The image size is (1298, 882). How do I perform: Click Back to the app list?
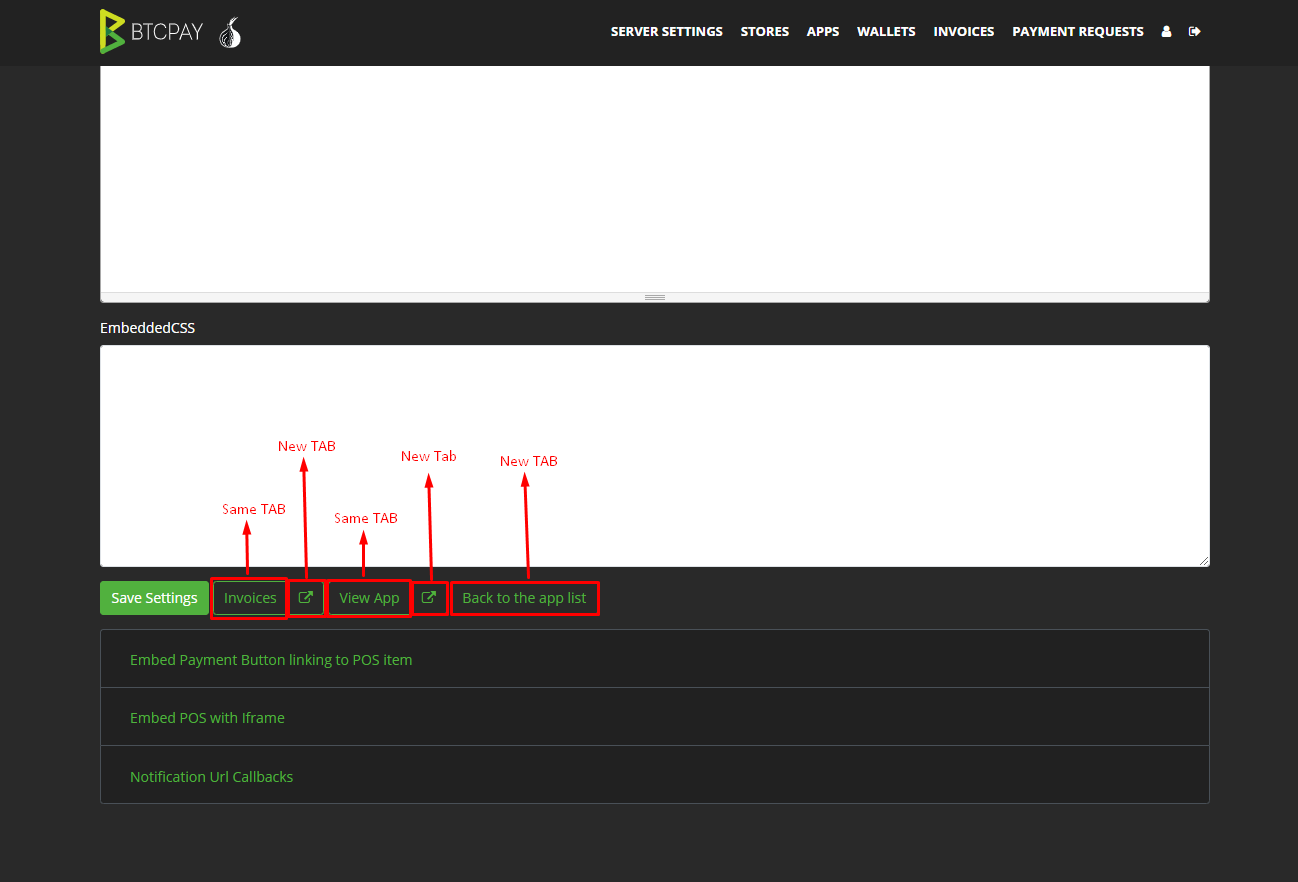(x=524, y=597)
